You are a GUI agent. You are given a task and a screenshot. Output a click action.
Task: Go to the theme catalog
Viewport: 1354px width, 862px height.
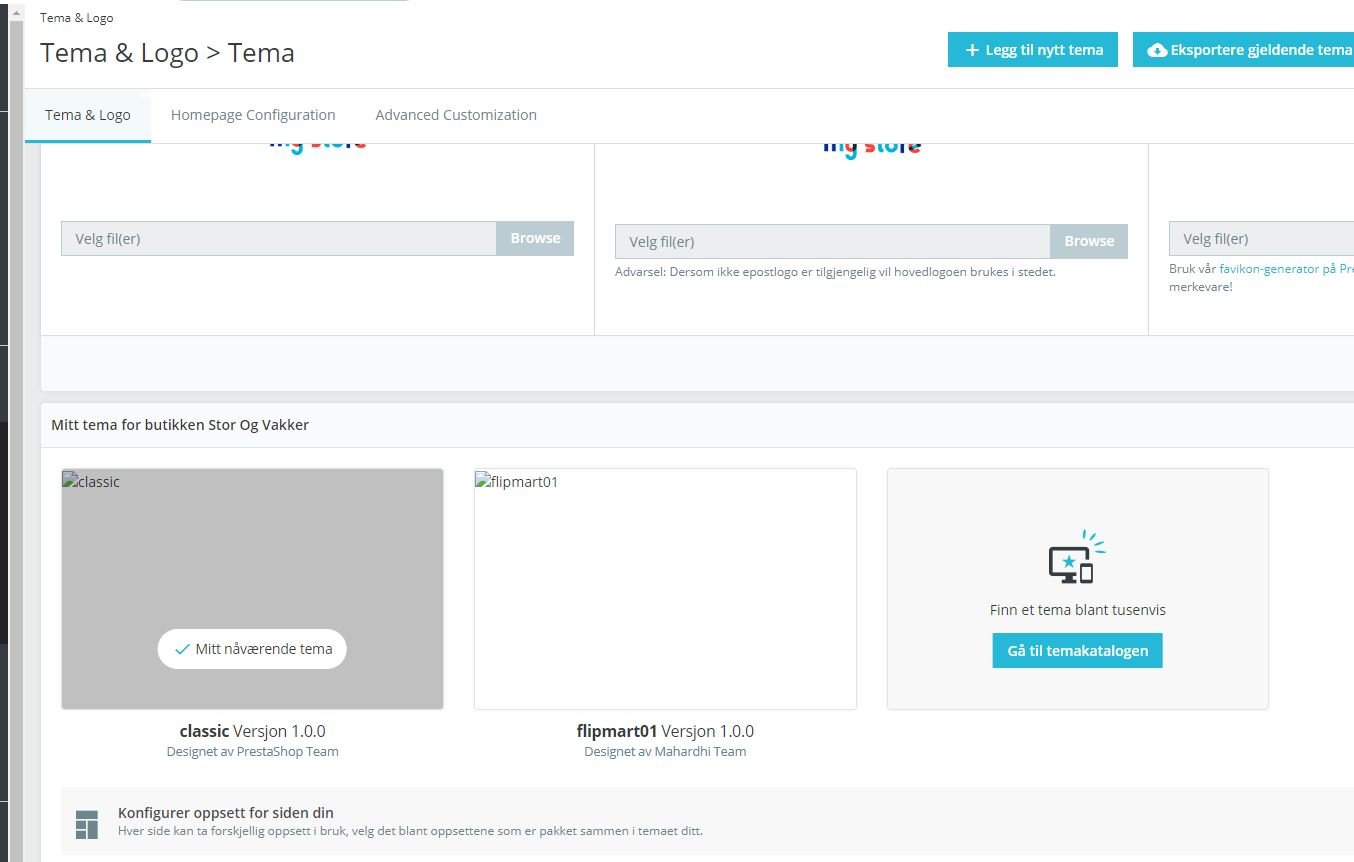tap(1077, 651)
